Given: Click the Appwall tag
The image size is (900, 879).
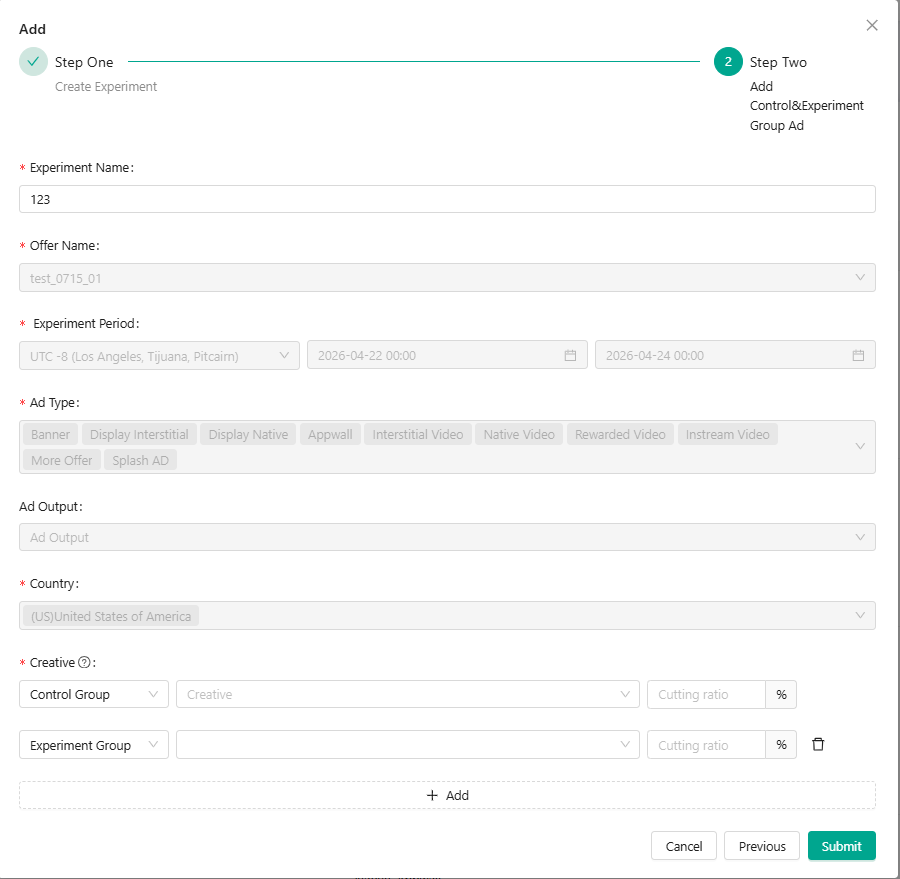Looking at the screenshot, I should point(330,435).
